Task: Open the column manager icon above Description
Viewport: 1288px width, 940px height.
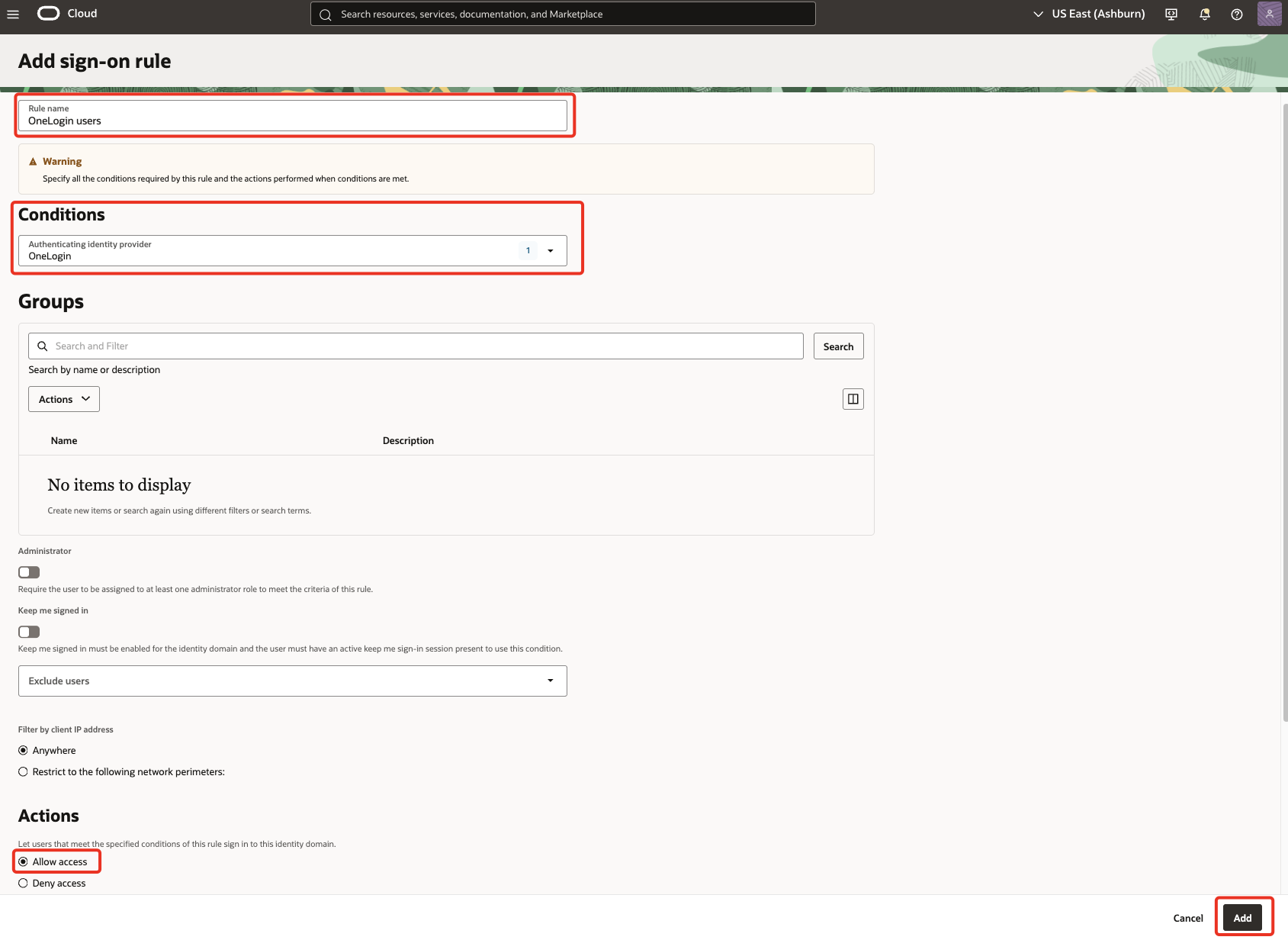Action: (x=853, y=398)
